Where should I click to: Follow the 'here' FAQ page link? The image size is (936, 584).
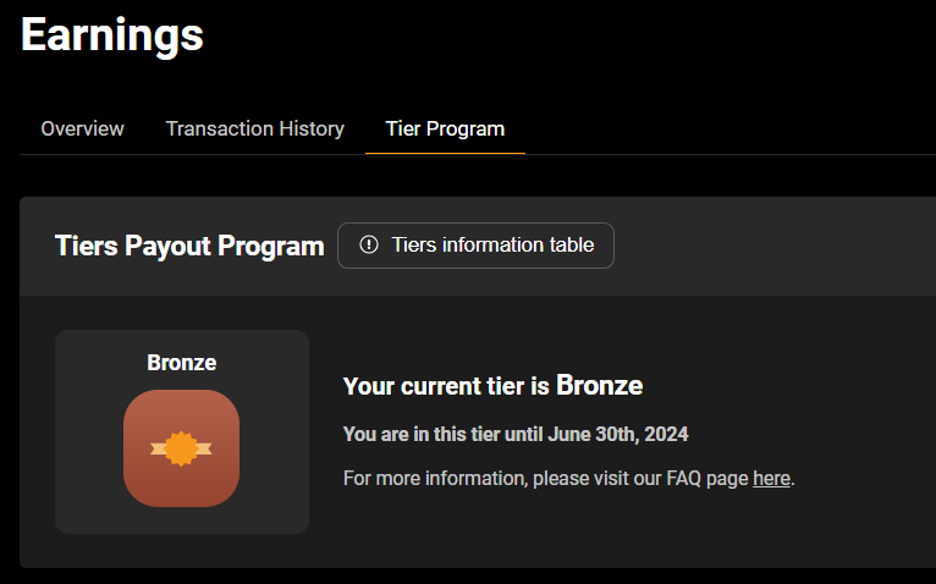pos(771,478)
